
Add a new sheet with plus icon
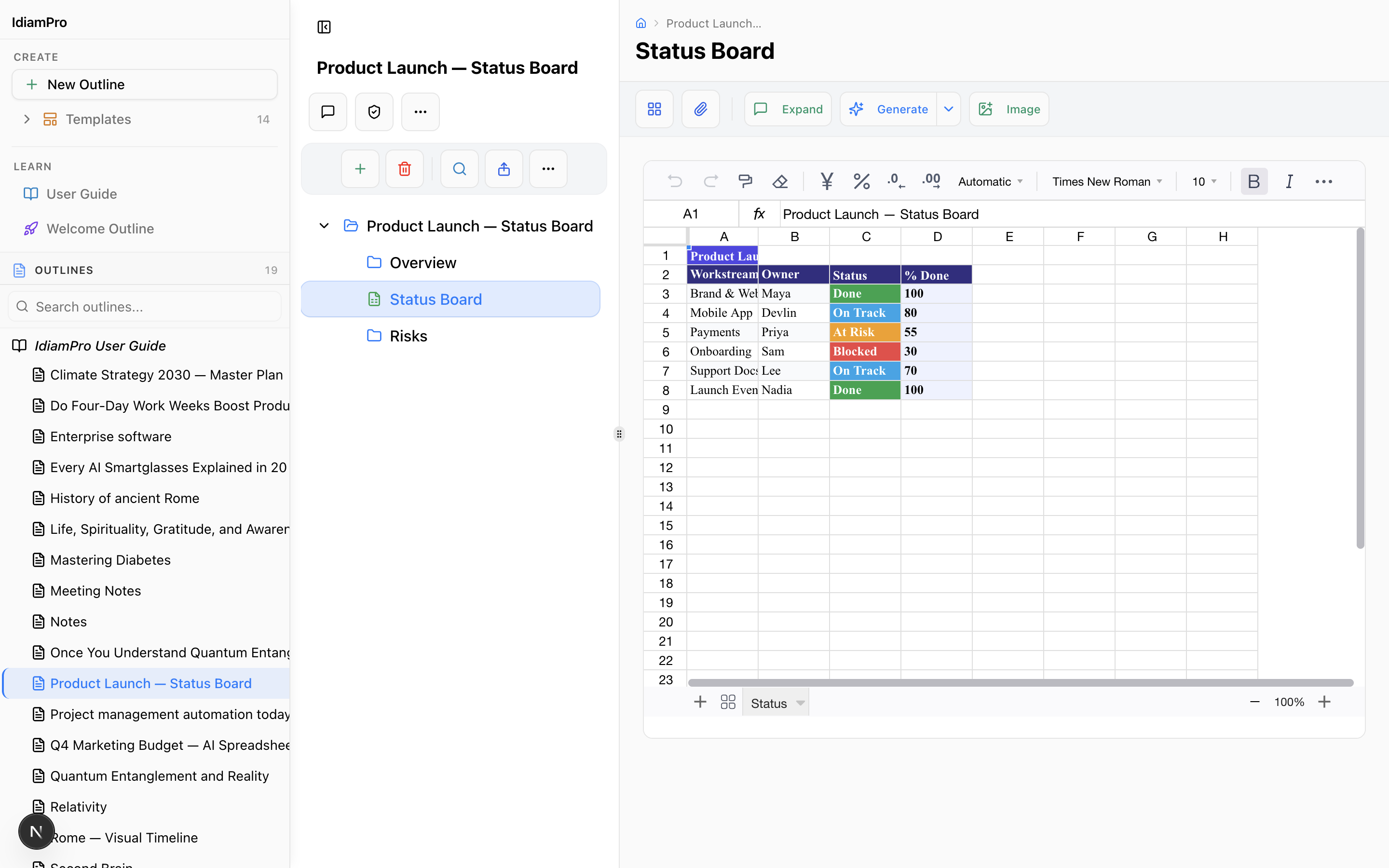click(700, 702)
